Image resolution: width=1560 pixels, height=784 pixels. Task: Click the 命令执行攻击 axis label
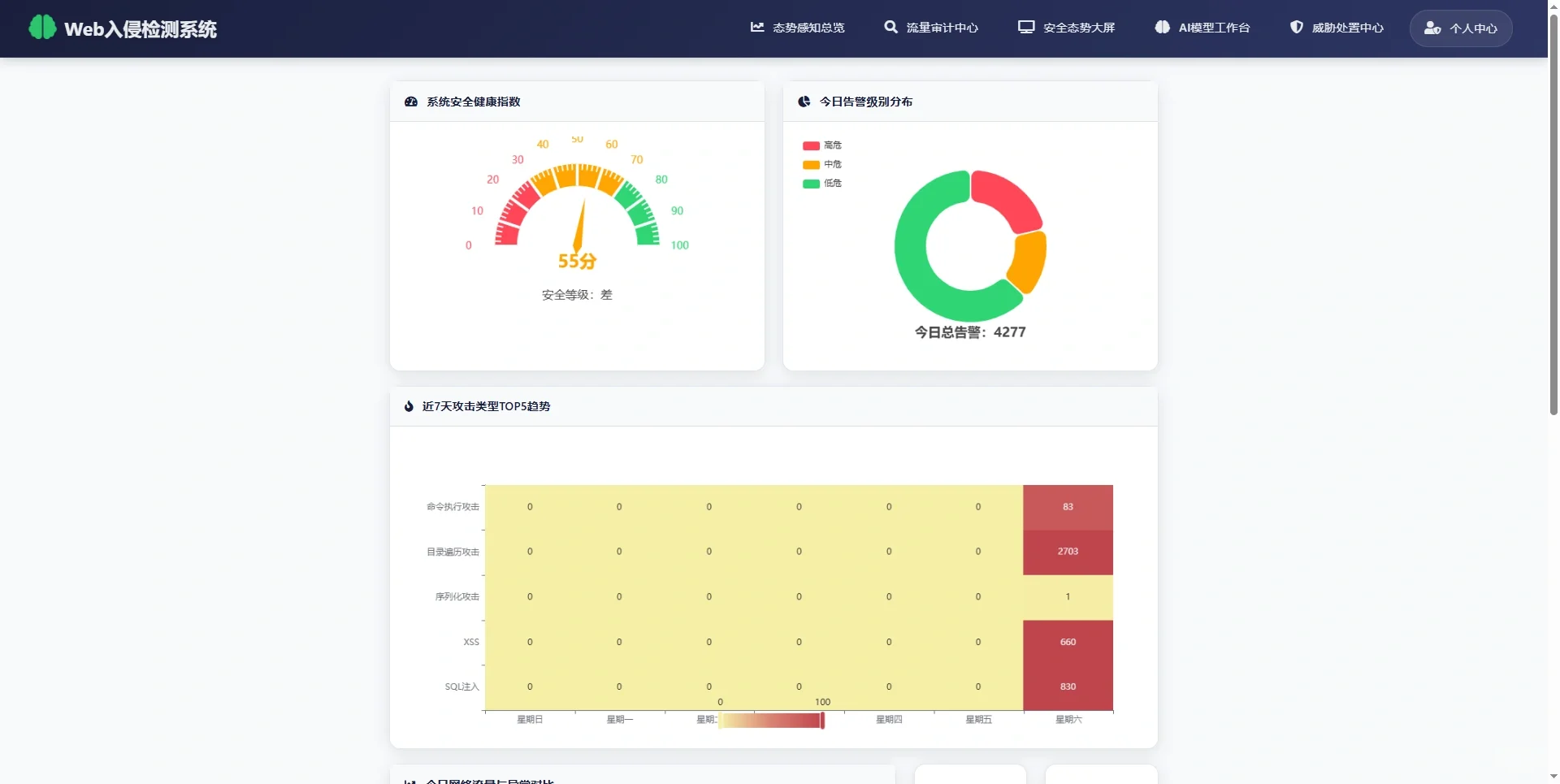point(453,507)
